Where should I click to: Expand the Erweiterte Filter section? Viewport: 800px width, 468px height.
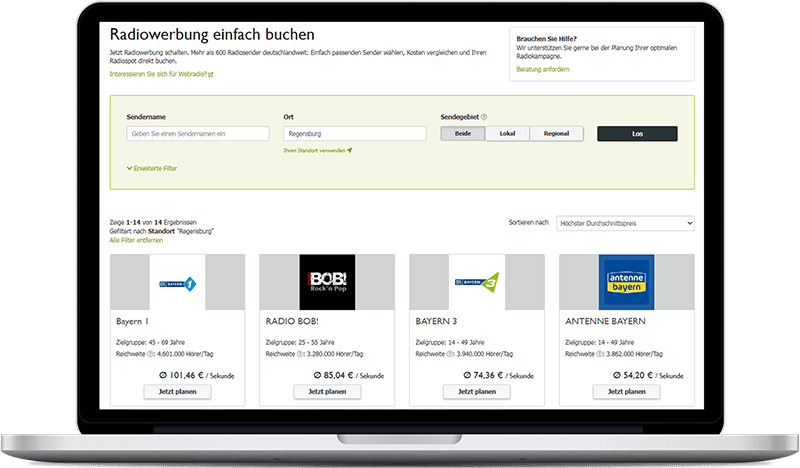coord(152,168)
